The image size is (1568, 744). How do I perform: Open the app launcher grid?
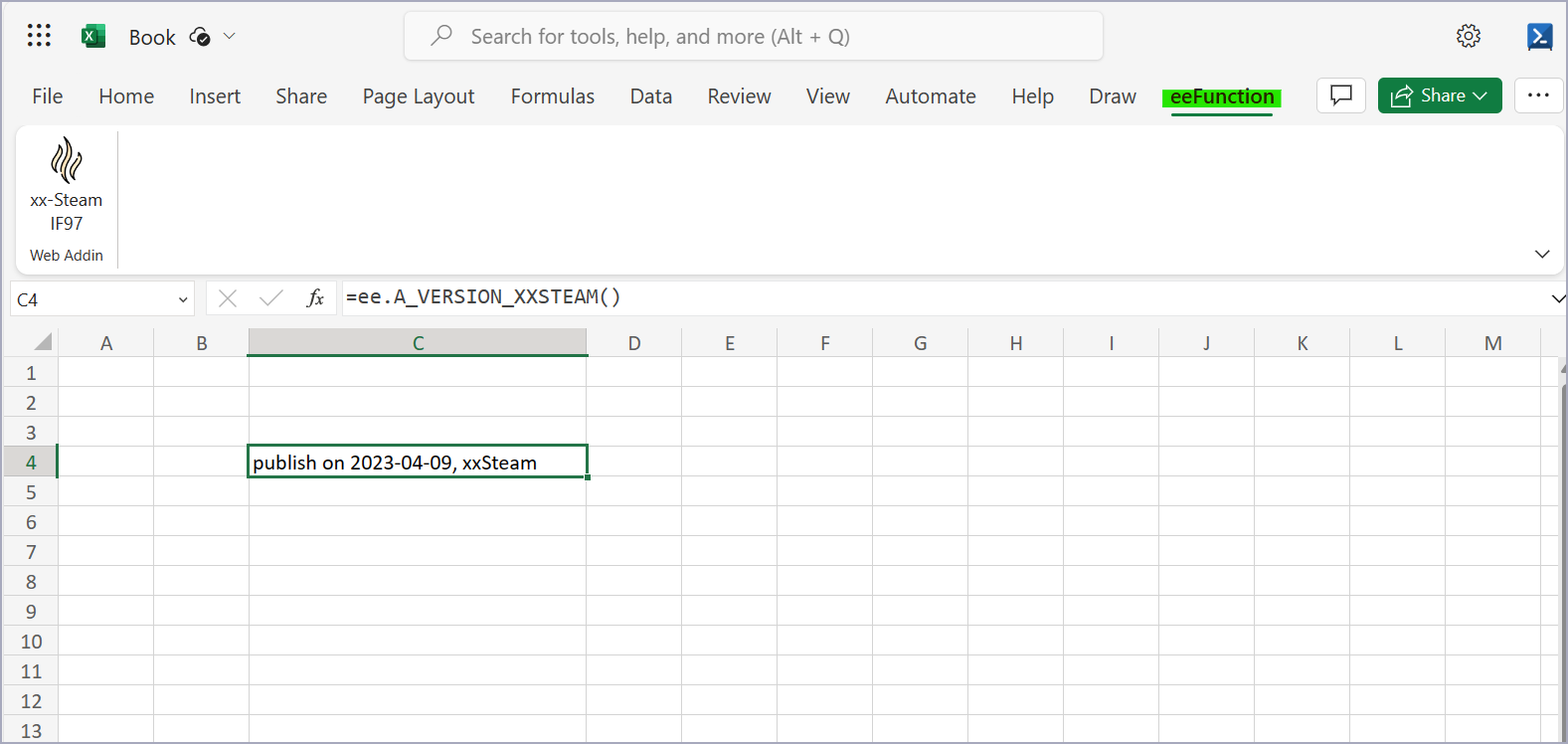tap(39, 36)
